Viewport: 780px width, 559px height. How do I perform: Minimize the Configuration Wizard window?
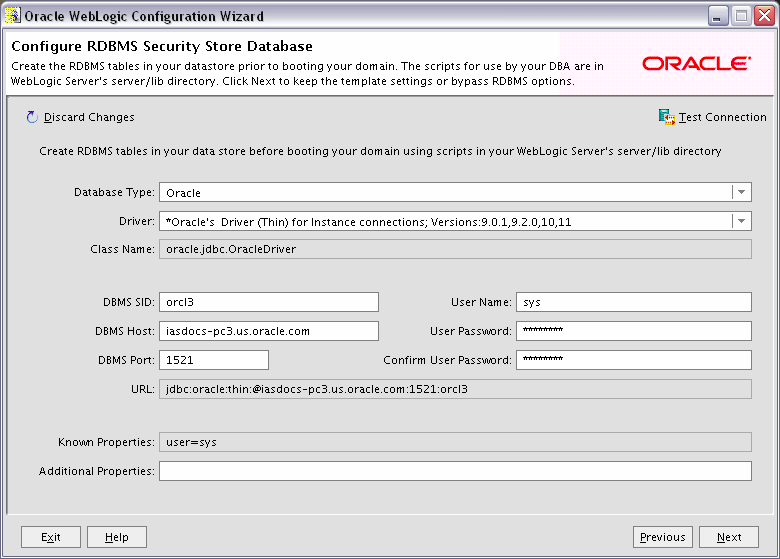[718, 16]
